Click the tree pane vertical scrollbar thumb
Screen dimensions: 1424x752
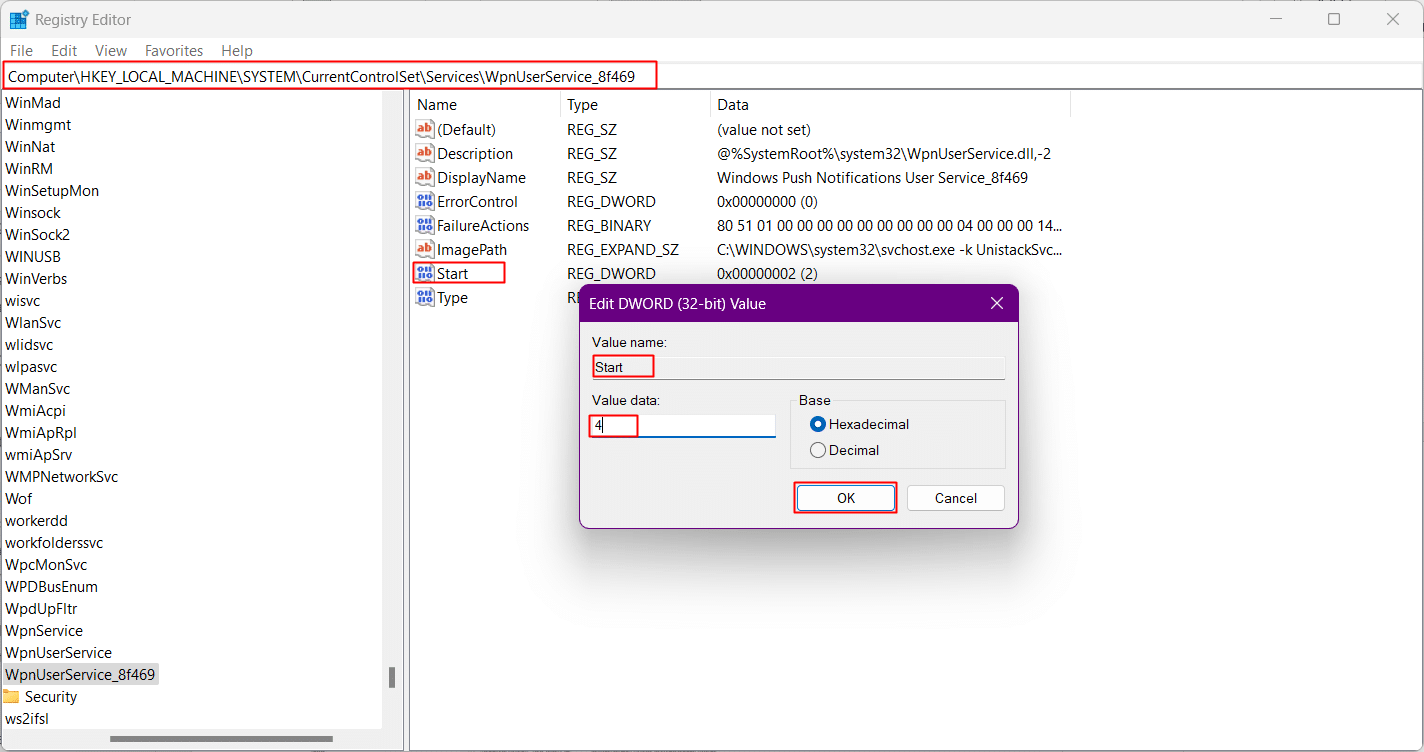[392, 678]
